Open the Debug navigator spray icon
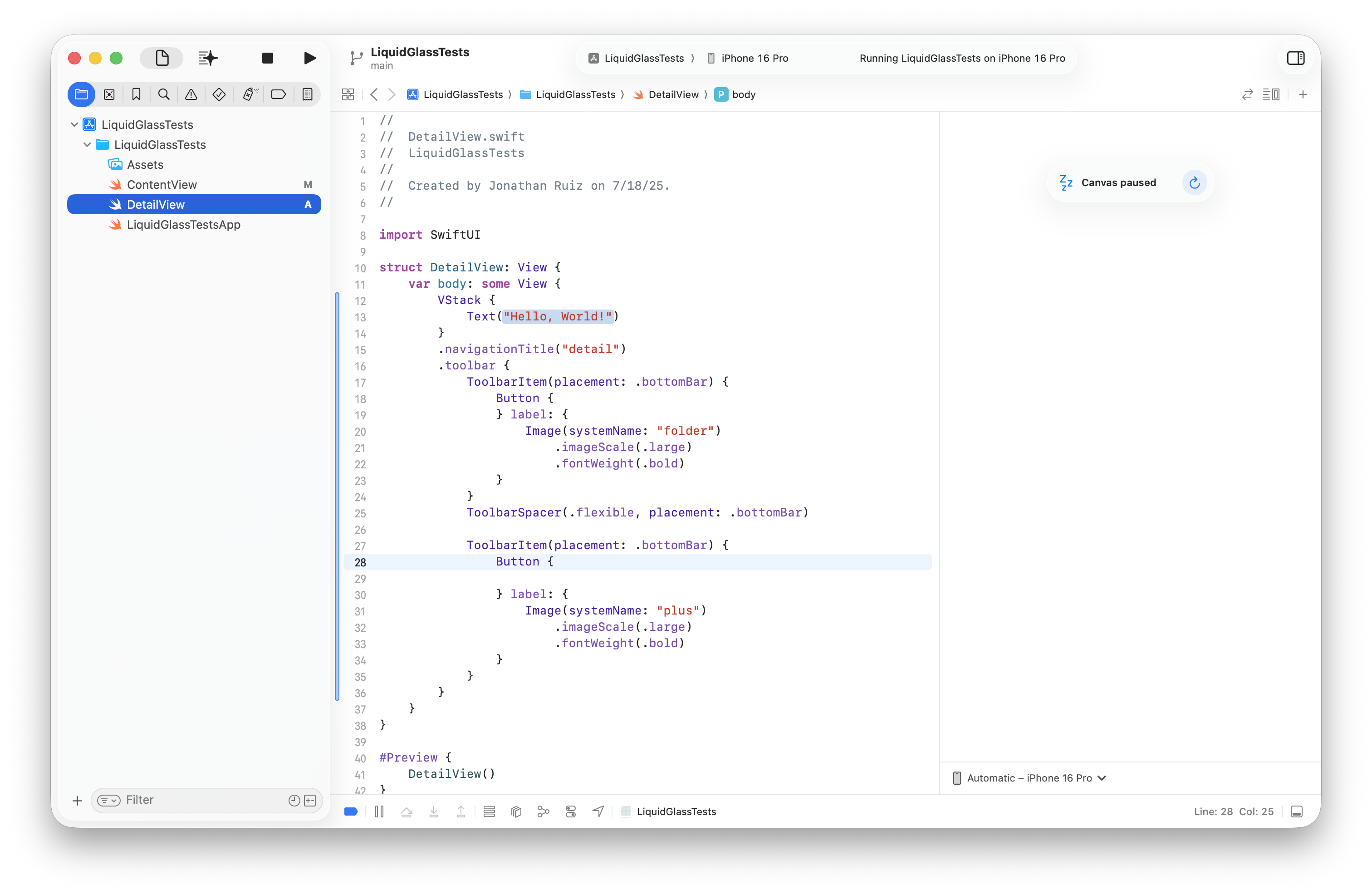 (250, 94)
